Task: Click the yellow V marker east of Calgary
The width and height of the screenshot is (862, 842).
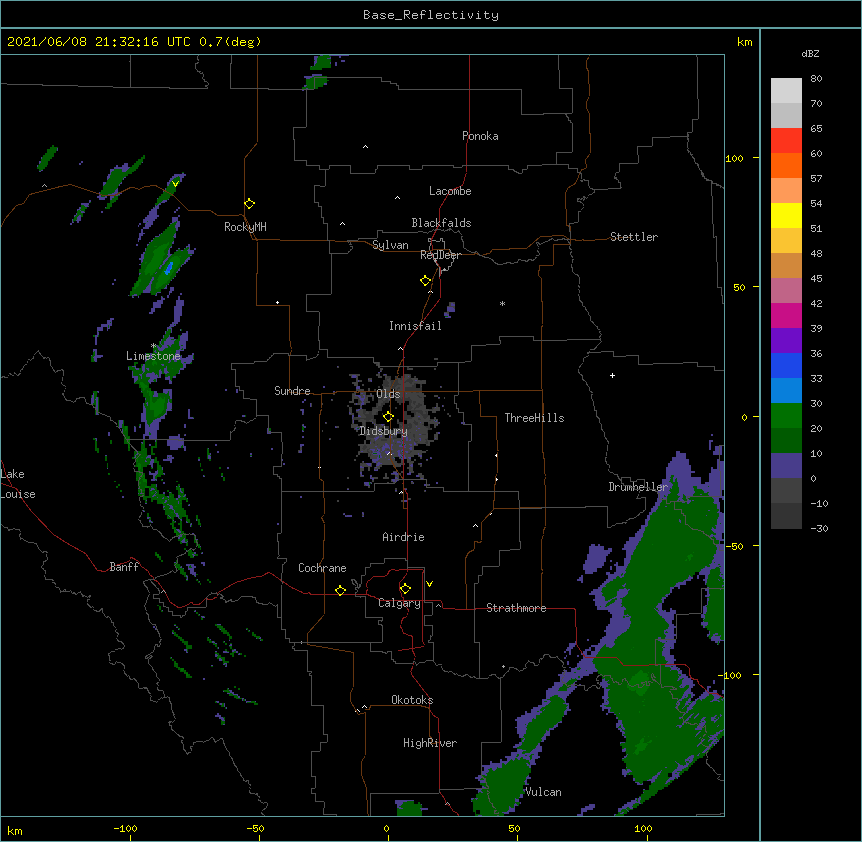Action: click(x=429, y=584)
